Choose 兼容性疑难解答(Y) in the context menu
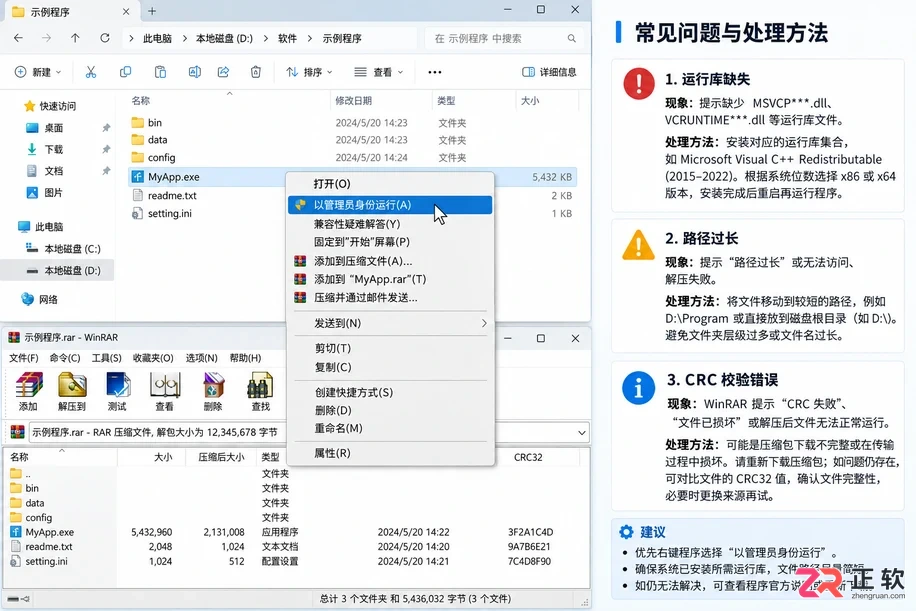Screen dimensions: 916x611 coord(390,224)
